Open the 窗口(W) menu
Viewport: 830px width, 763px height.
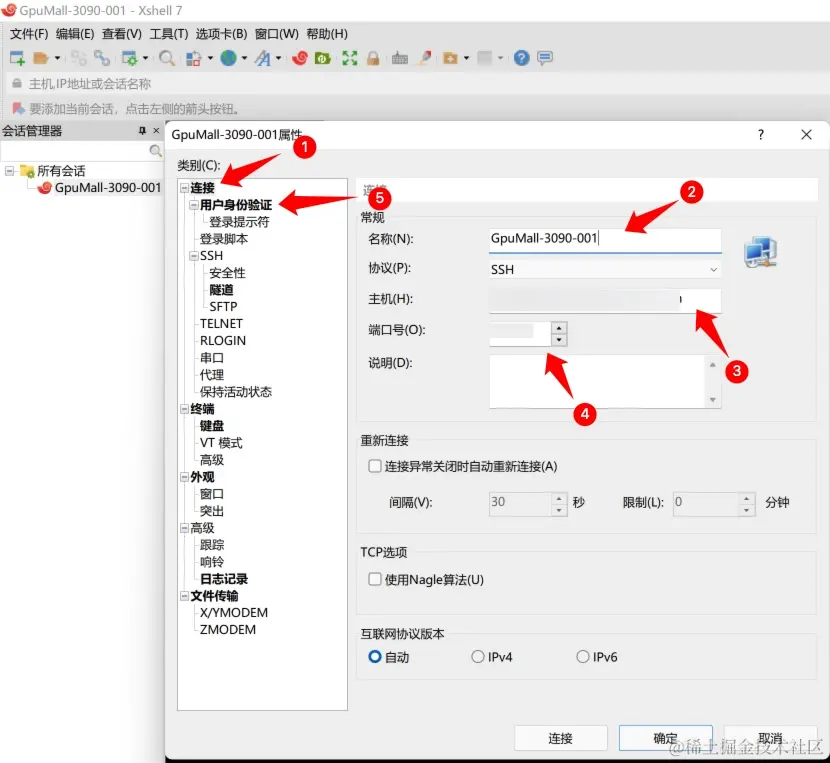(276, 34)
